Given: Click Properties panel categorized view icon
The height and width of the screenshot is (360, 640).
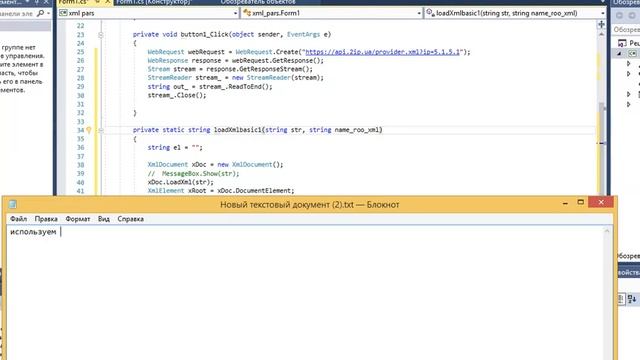Looking at the screenshot, I should pos(621,299).
